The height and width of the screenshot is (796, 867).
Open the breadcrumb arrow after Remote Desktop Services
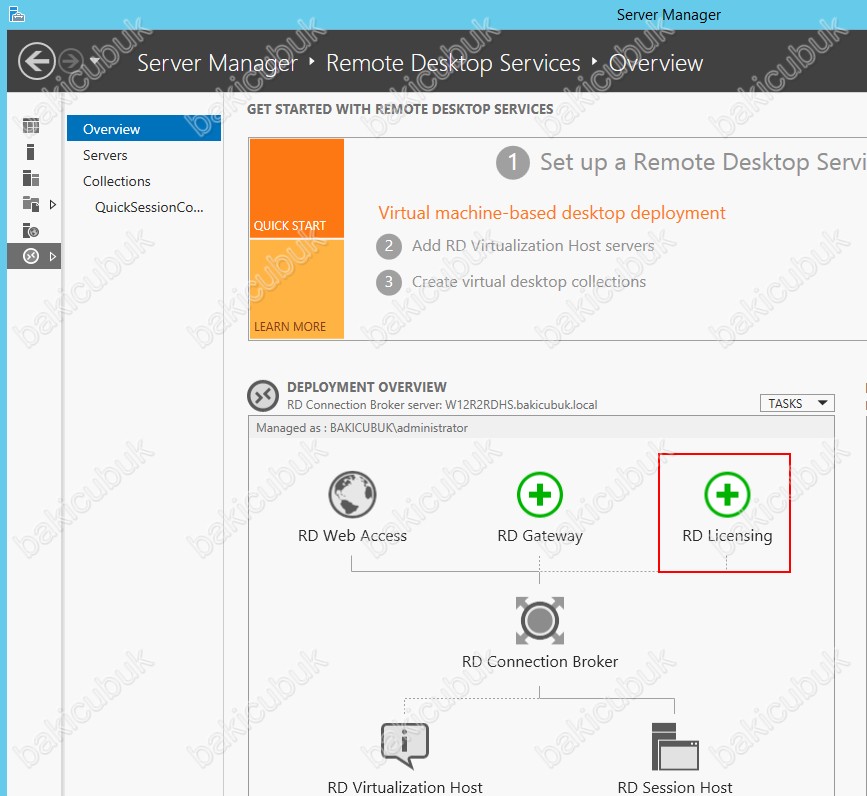[594, 61]
